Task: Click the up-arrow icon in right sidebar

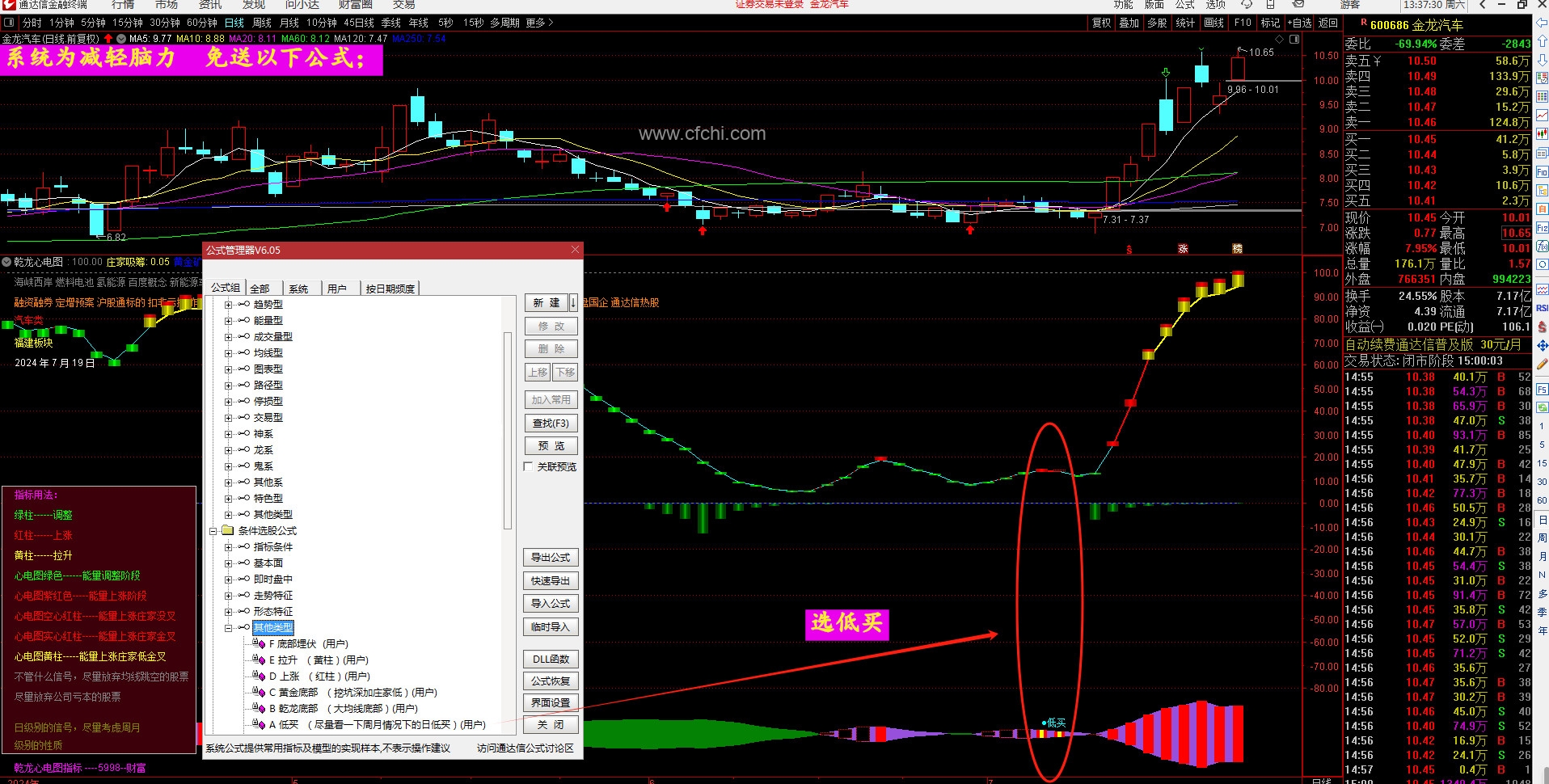Action: (x=1542, y=42)
